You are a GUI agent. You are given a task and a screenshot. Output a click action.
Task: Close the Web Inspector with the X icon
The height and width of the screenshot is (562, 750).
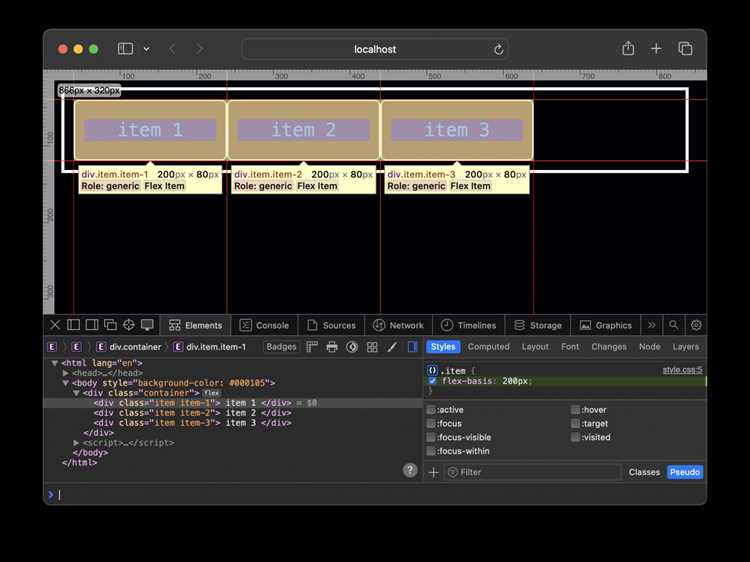pyautogui.click(x=55, y=325)
